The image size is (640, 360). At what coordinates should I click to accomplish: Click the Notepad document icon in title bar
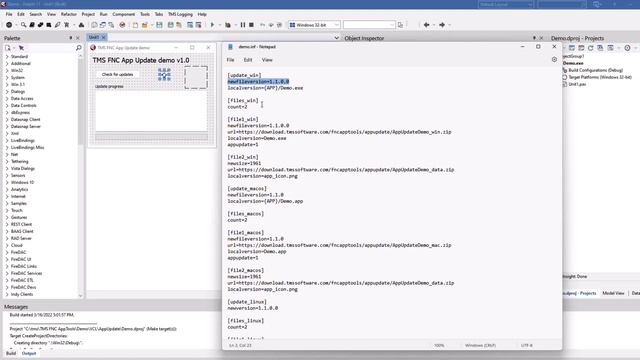point(230,47)
